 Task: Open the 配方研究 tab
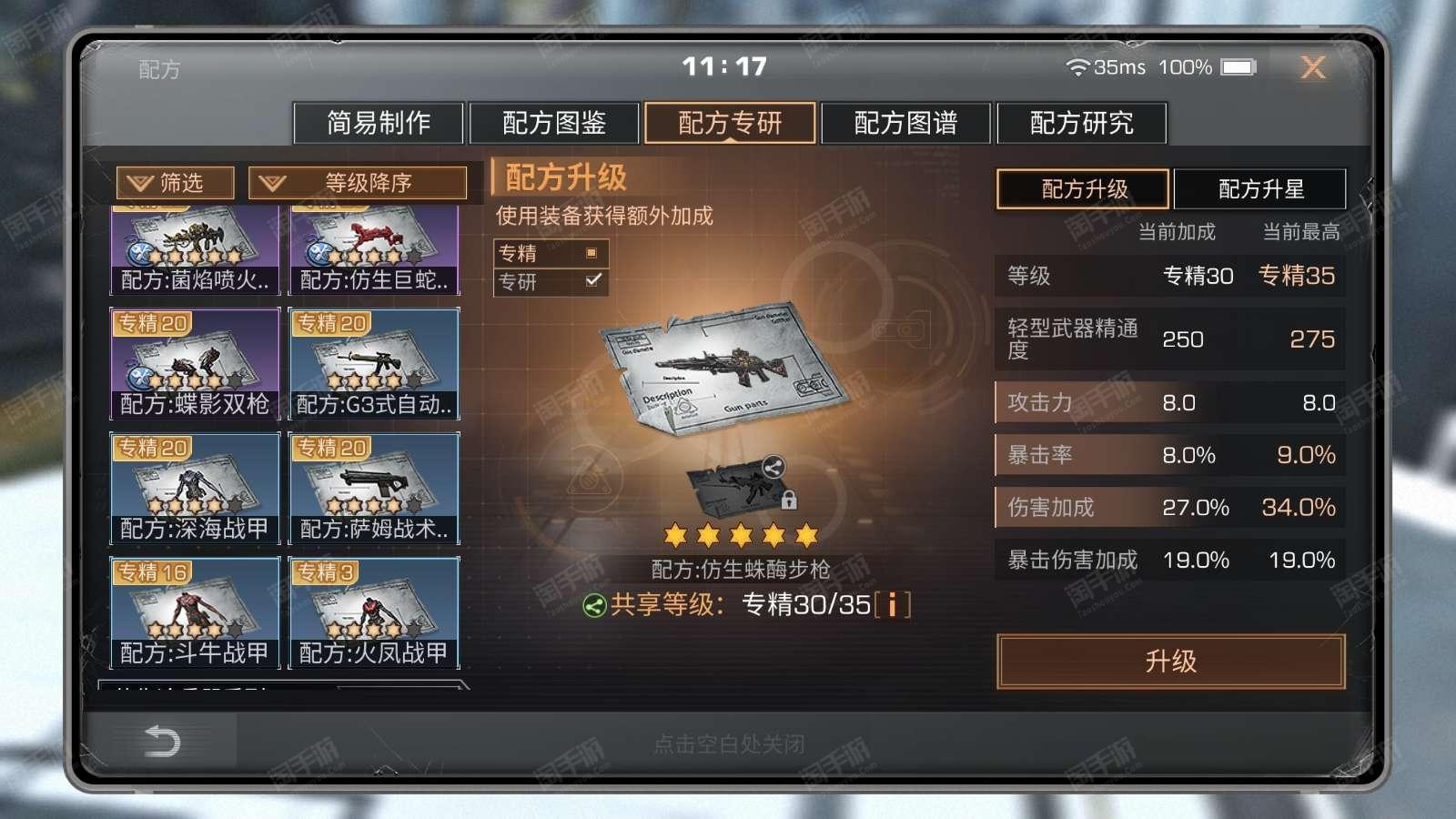(x=1081, y=123)
